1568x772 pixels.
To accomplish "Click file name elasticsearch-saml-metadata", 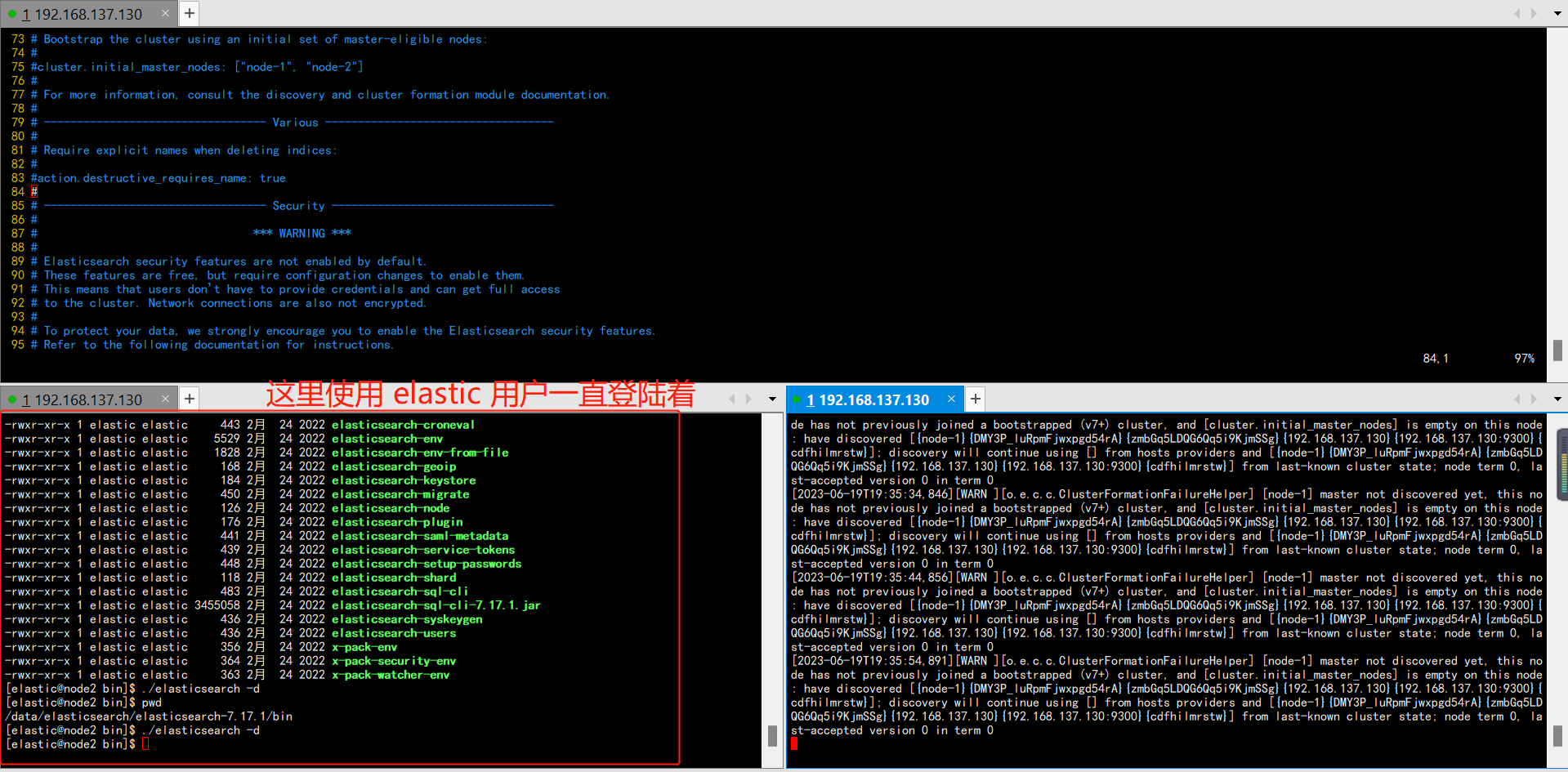I will (420, 536).
